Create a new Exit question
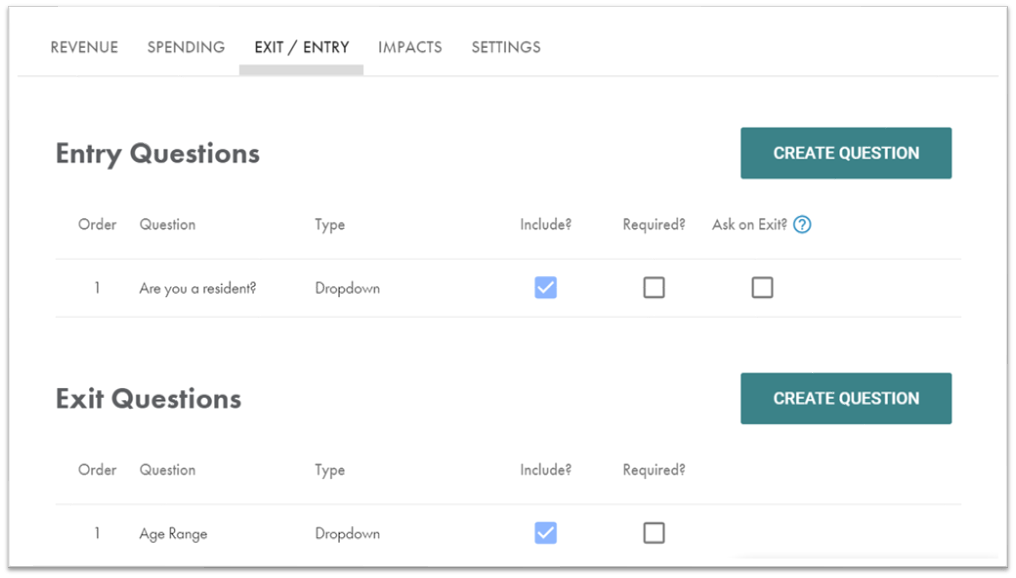Image resolution: width=1016 pixels, height=578 pixels. (846, 398)
